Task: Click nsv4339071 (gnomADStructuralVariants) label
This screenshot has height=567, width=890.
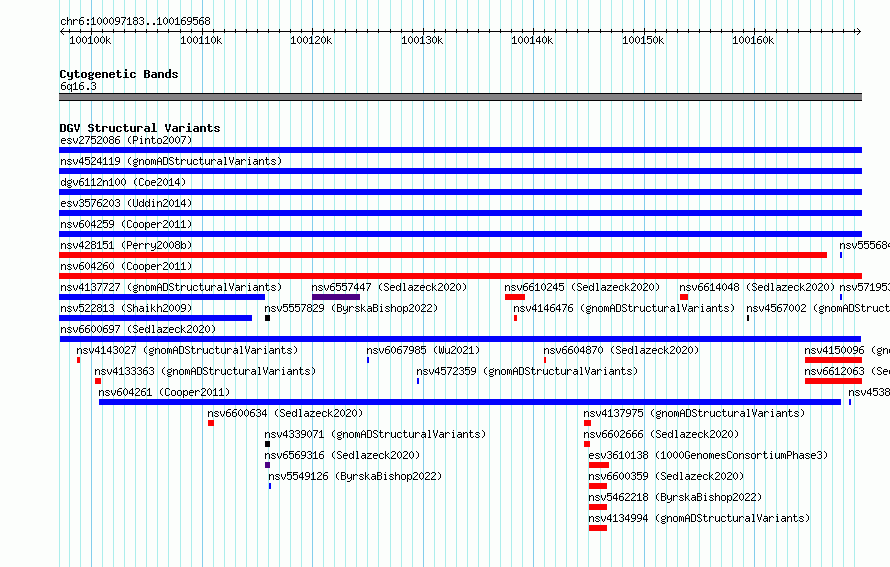Action: [375, 434]
